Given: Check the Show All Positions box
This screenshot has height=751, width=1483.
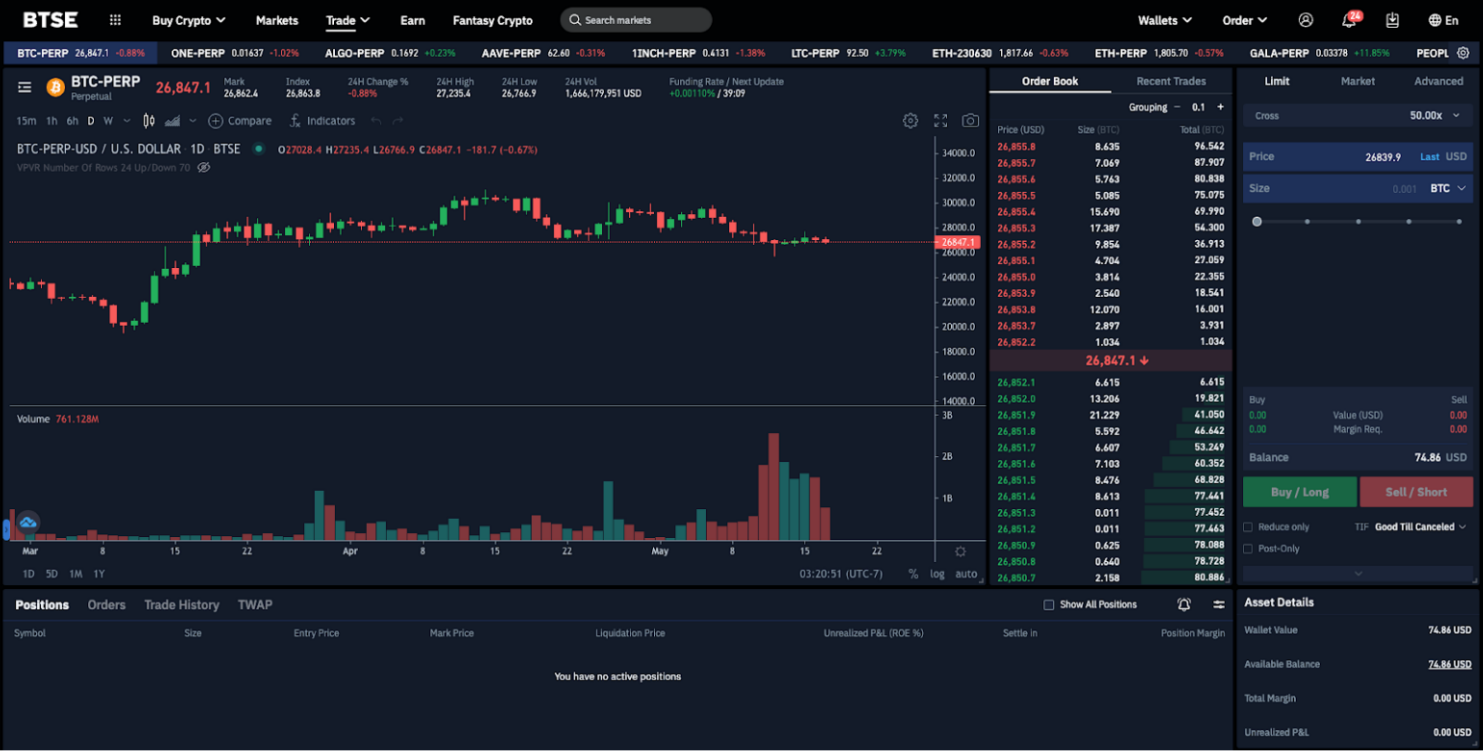Looking at the screenshot, I should click(x=1048, y=605).
